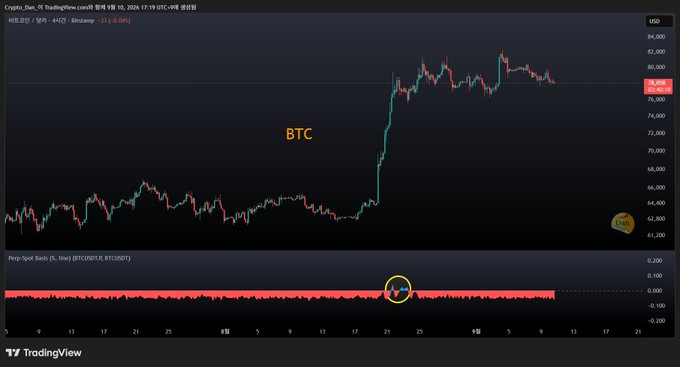Screen dimensions: 680x367
Task: Click the 0.200 basis axis label
Action: (x=654, y=261)
